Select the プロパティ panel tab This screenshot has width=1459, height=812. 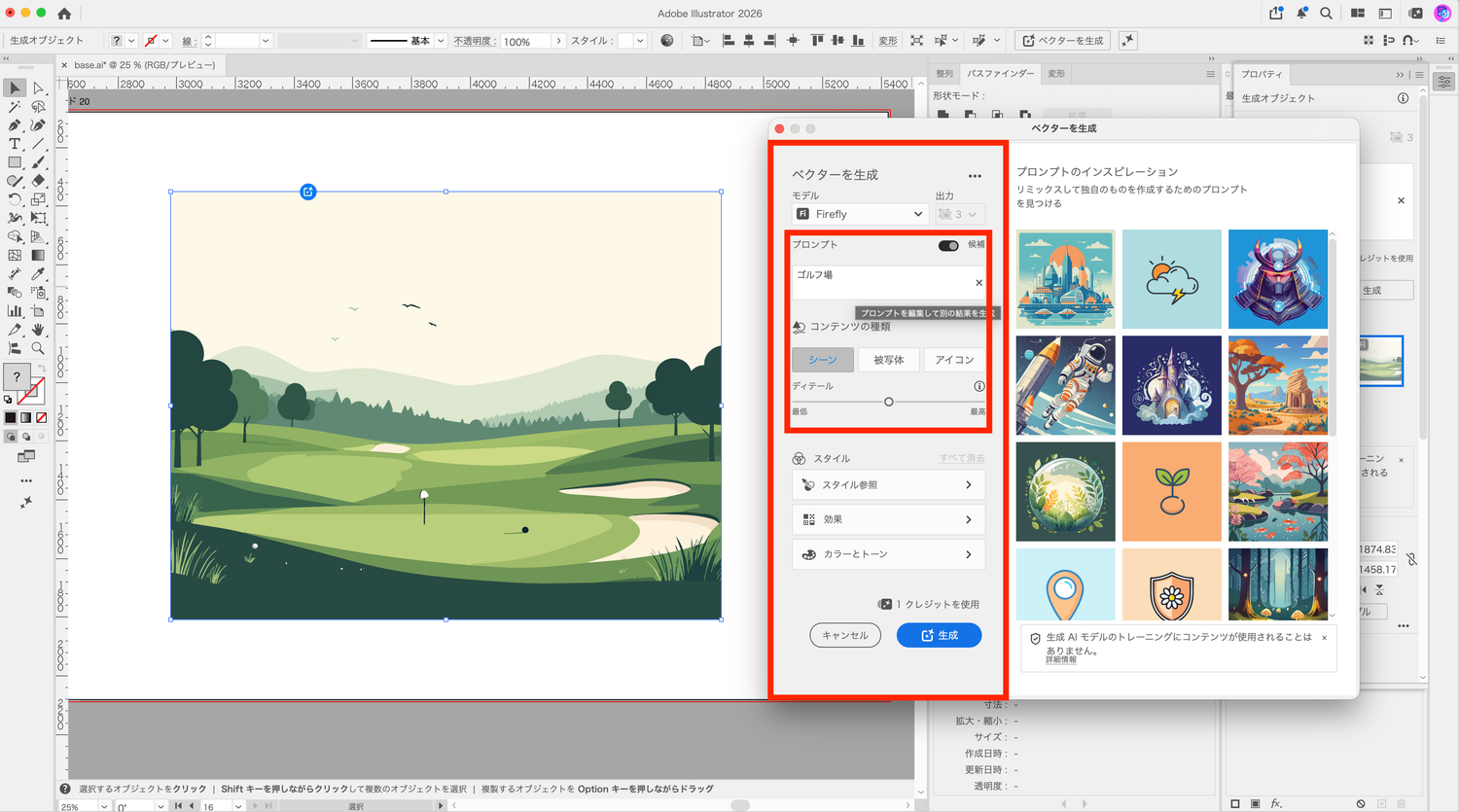pyautogui.click(x=1262, y=74)
